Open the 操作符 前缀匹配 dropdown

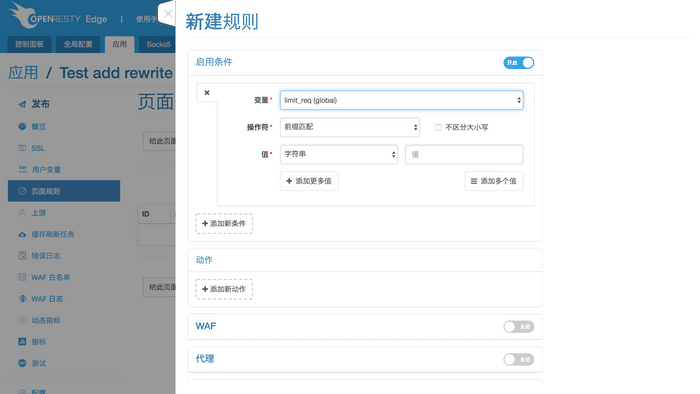click(x=350, y=127)
